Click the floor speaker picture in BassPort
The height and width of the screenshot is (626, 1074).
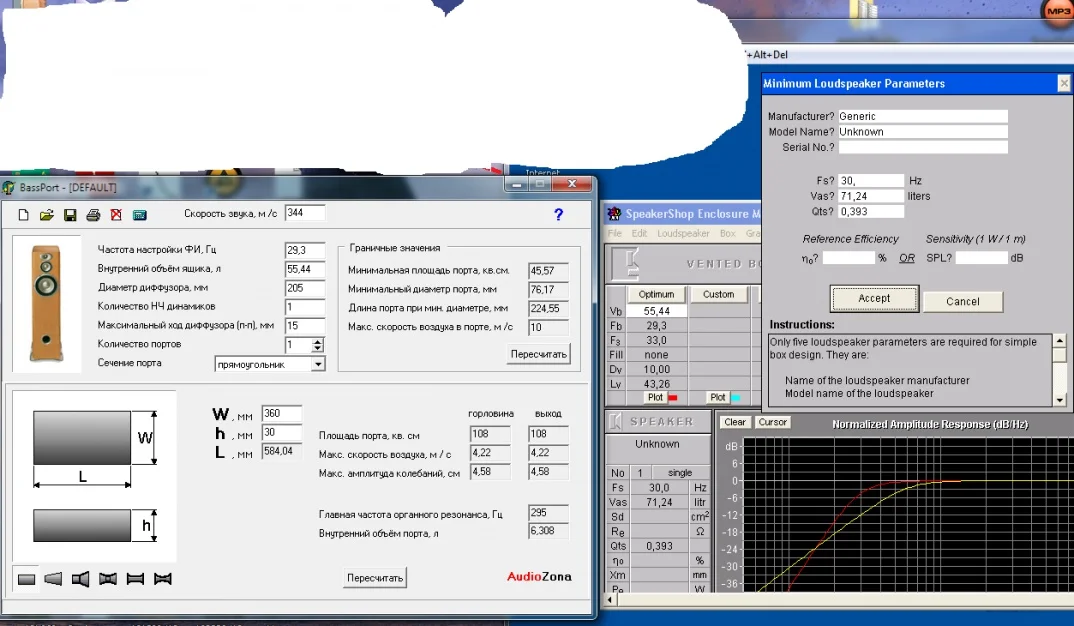point(46,303)
